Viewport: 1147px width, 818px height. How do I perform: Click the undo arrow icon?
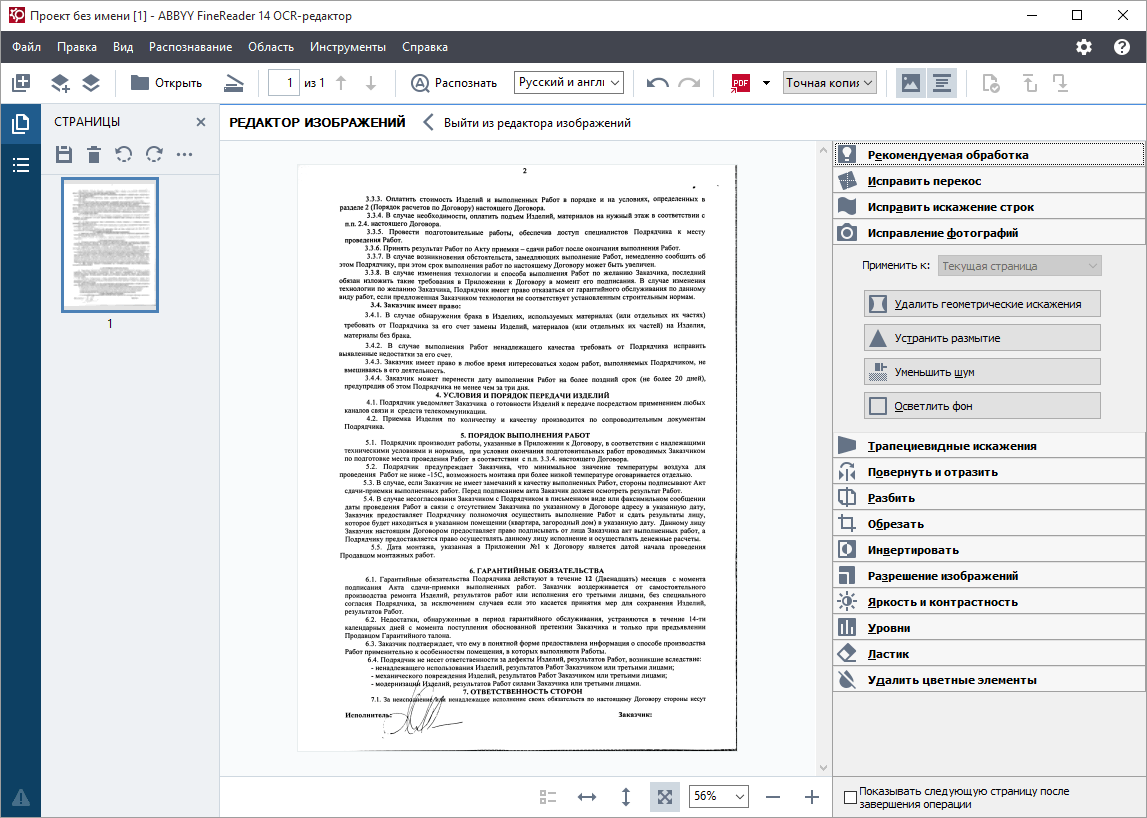click(x=658, y=83)
